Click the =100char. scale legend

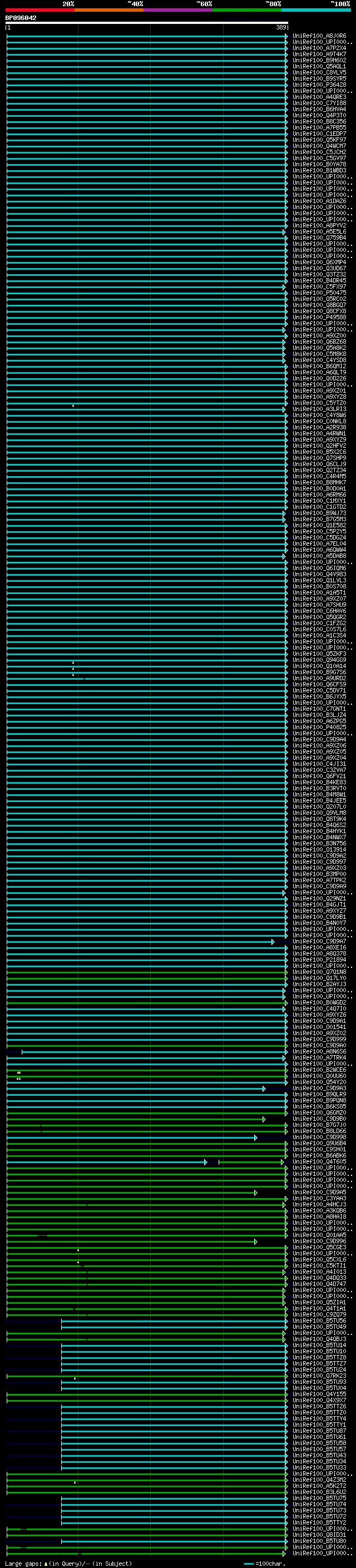(265, 1564)
